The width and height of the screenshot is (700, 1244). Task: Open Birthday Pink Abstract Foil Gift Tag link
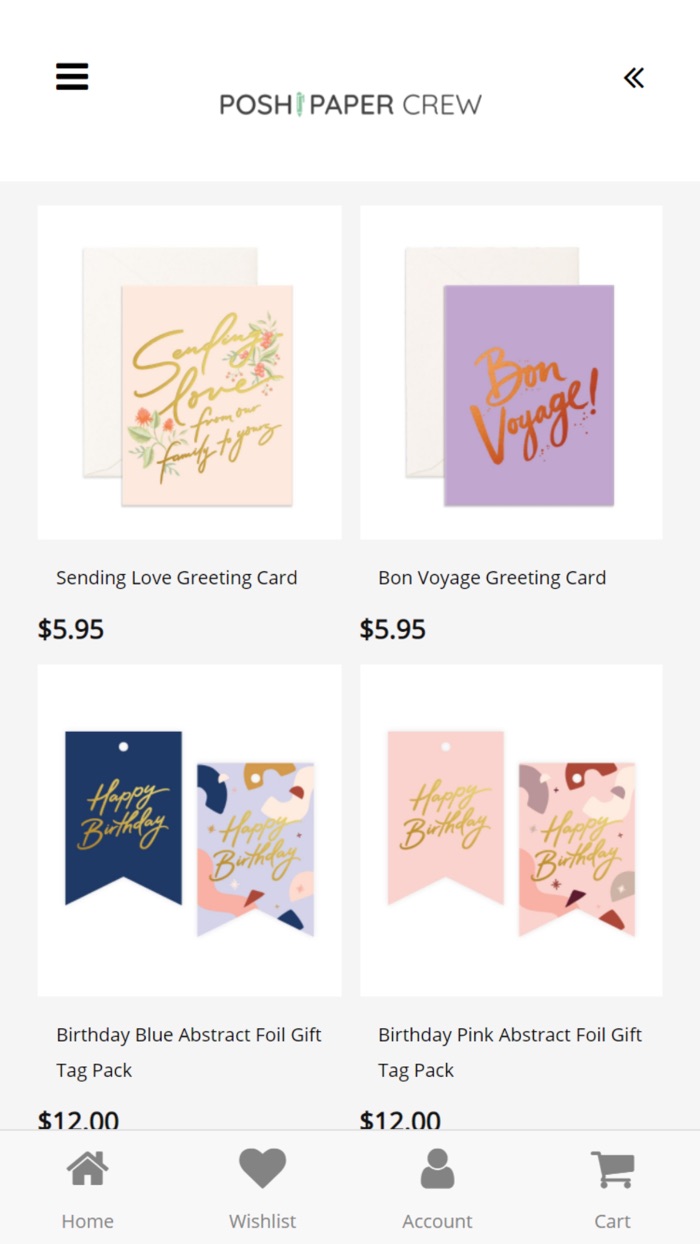[510, 1052]
